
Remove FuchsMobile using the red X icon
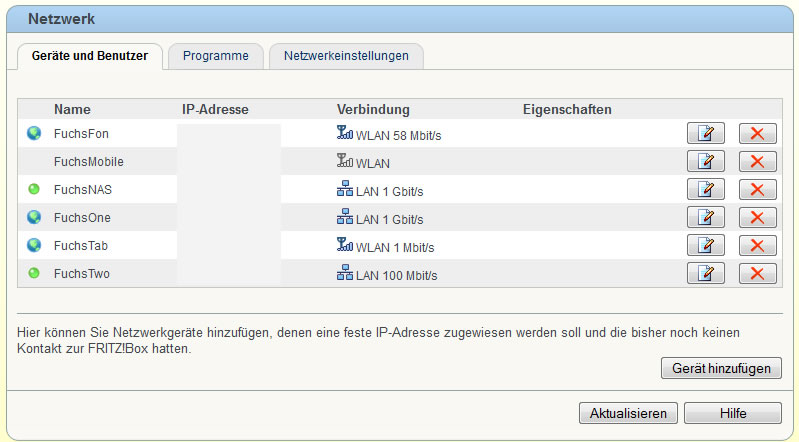(x=757, y=161)
